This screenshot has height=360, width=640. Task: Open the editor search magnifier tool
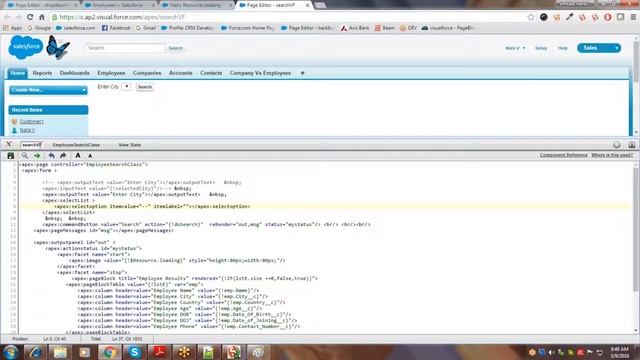coord(24,156)
